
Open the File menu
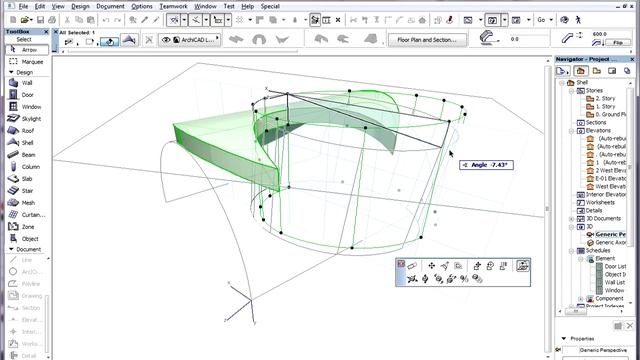point(23,6)
